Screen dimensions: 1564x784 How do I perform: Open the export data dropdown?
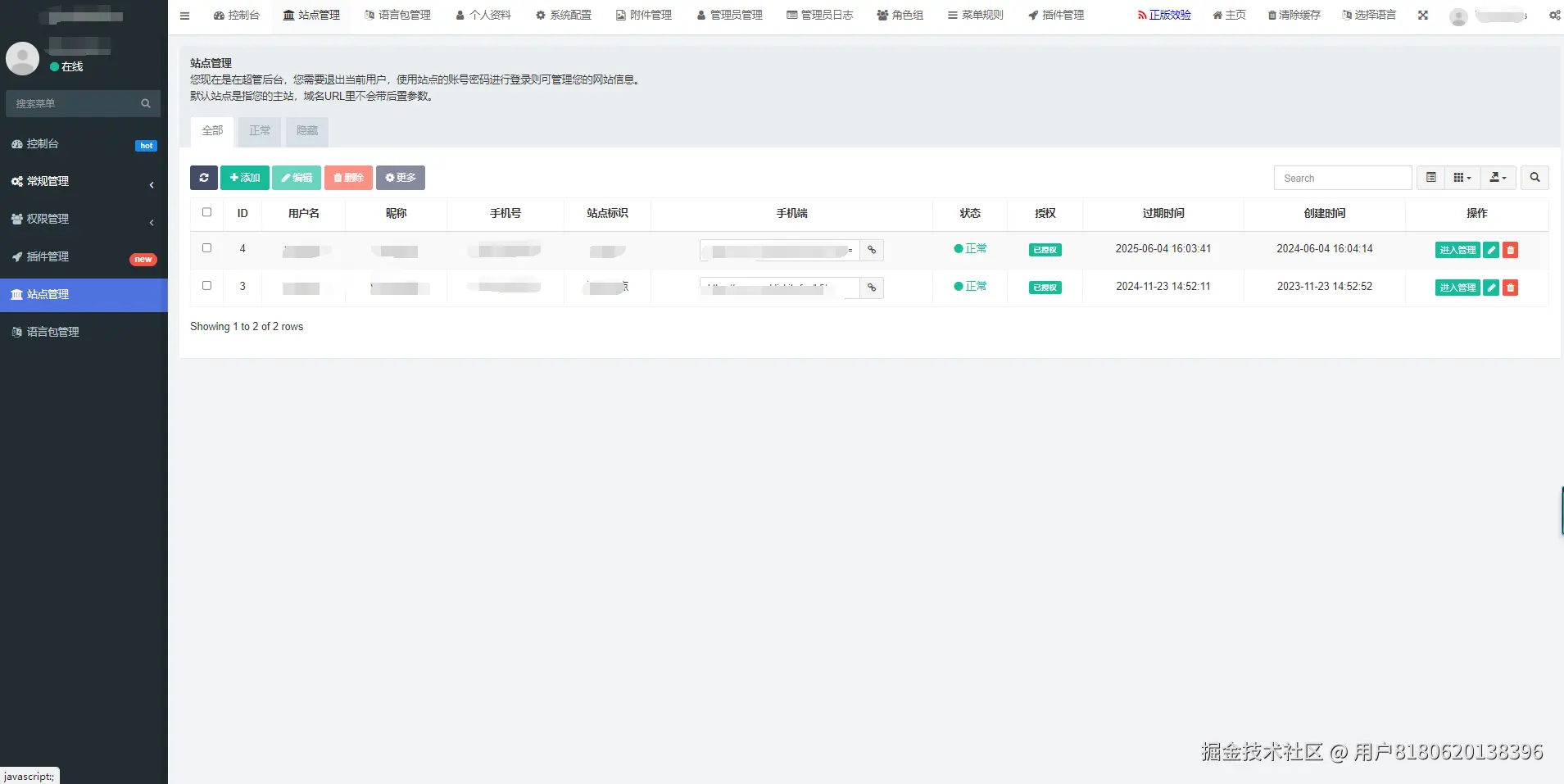(x=1498, y=178)
